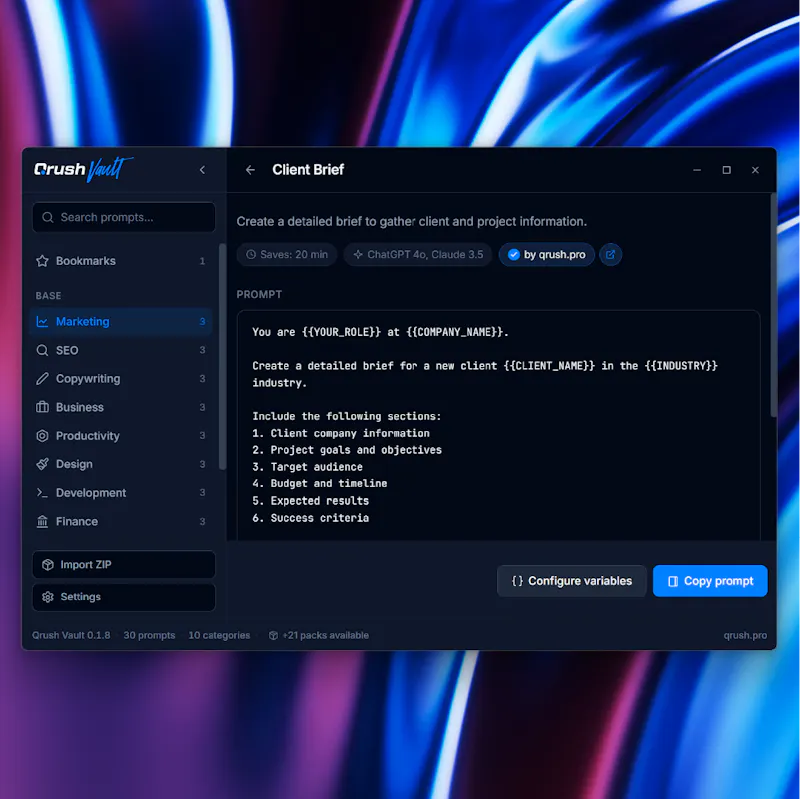The width and height of the screenshot is (800, 799).
Task: Click the {{YOUR_ROLE}} variable in prompt
Action: (341, 332)
